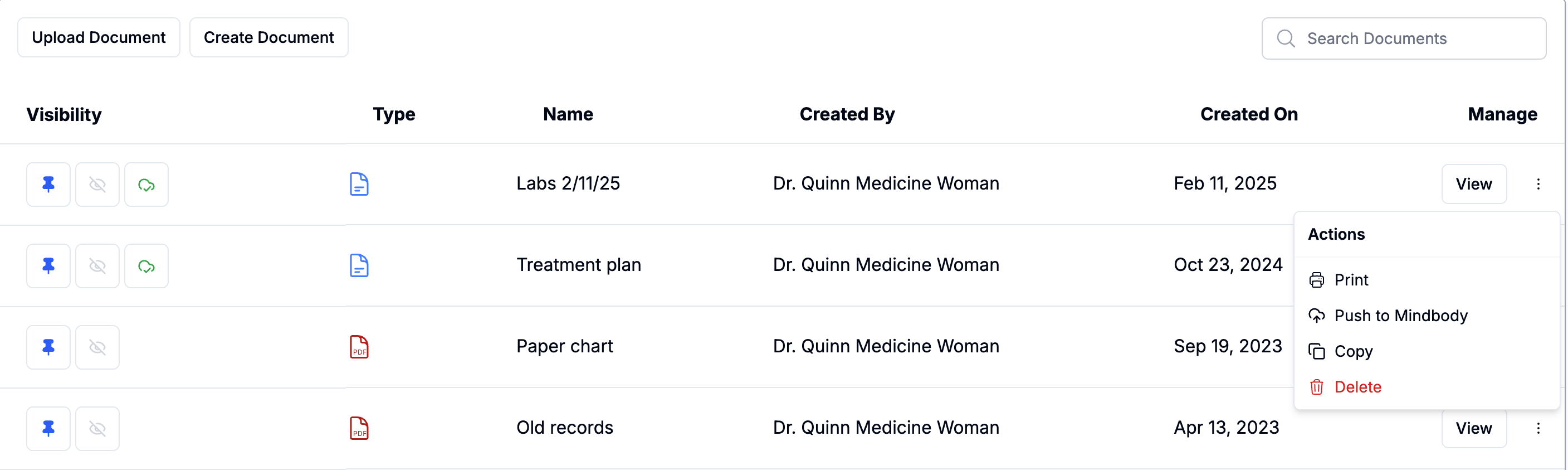
Task: Click the Paper chart PDF icon
Action: tap(359, 347)
